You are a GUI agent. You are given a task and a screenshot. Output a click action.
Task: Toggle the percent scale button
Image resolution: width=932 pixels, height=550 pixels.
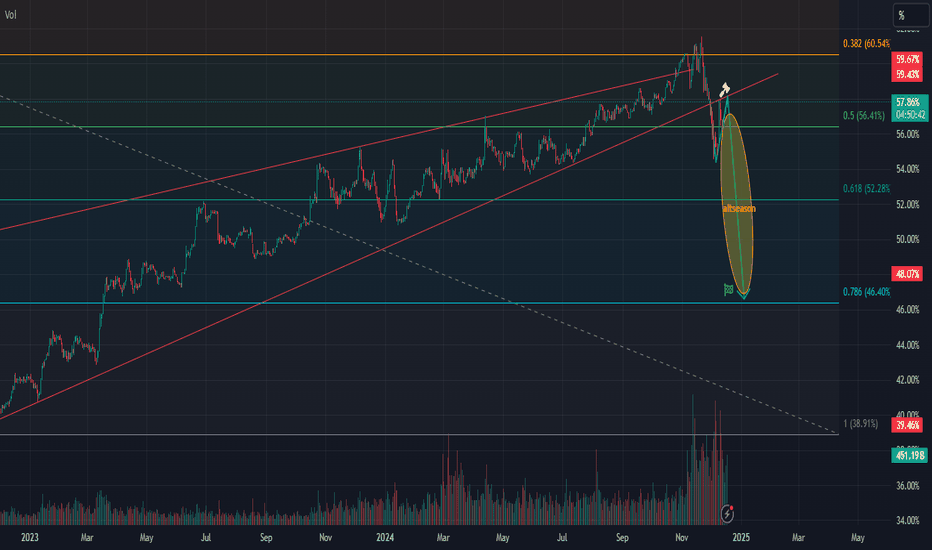pyautogui.click(x=909, y=15)
